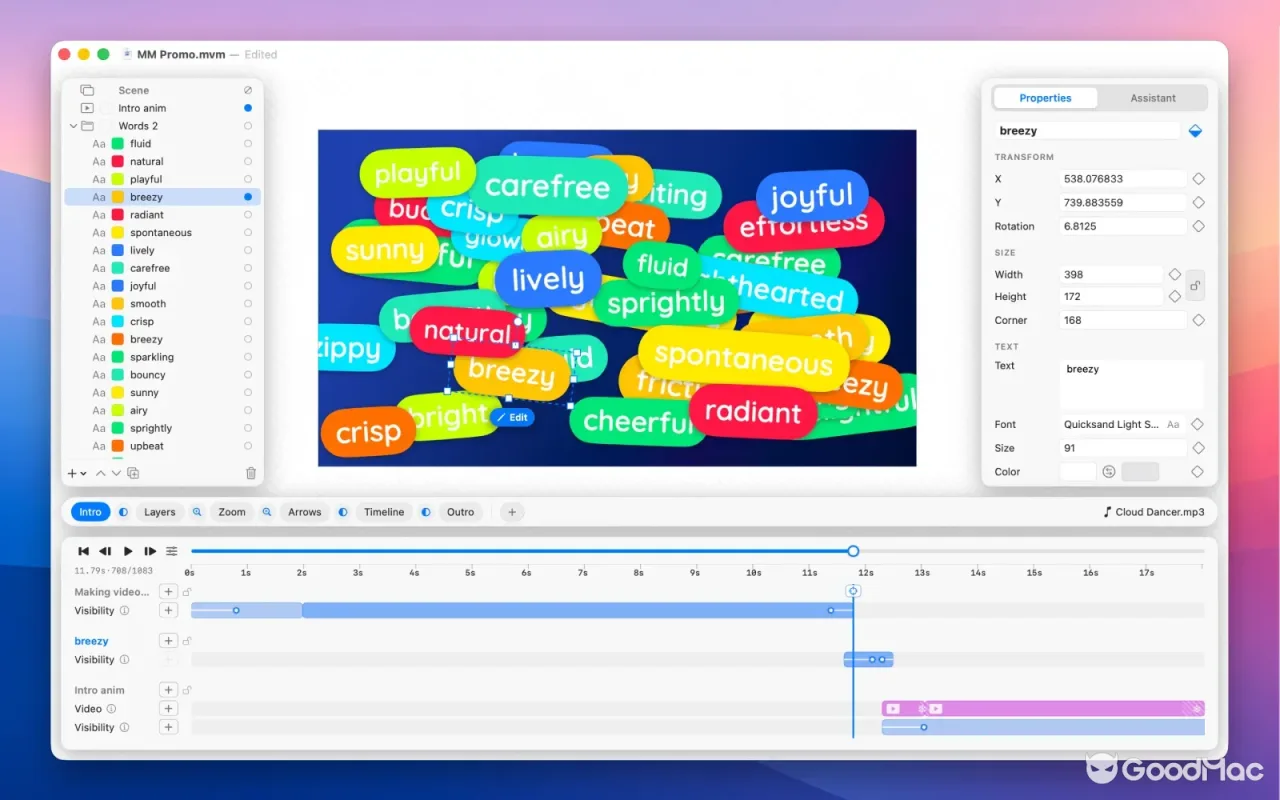Collapse the Words 2 folder
The image size is (1280, 800).
tap(73, 126)
